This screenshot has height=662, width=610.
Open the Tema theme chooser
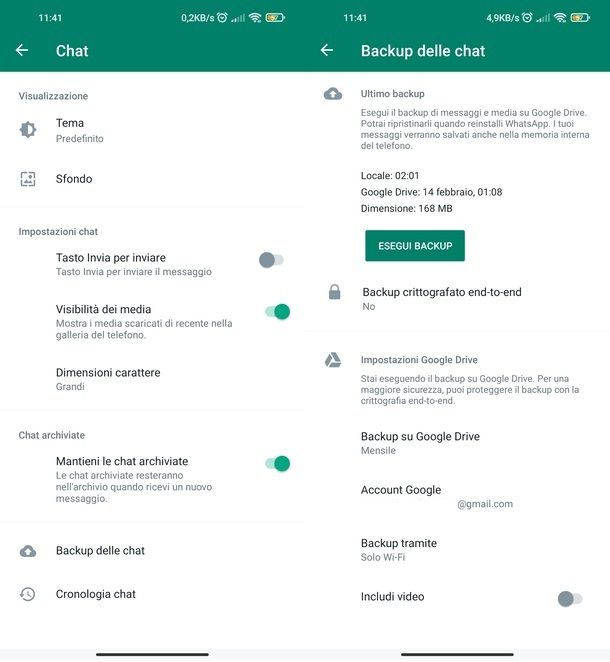point(152,130)
